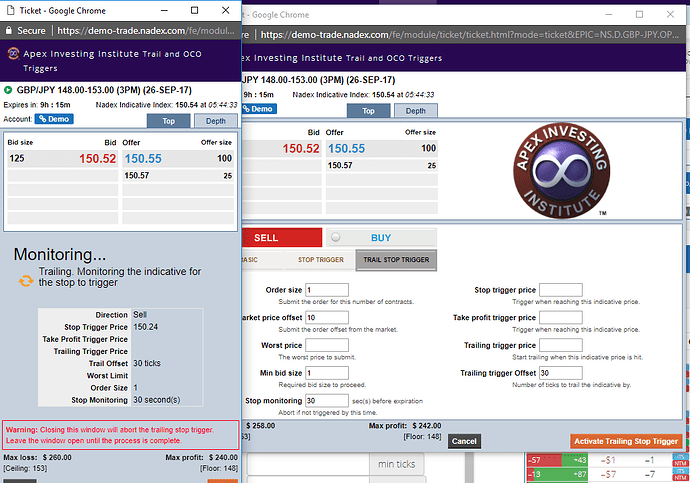The image size is (690, 483).
Task: Choose the red SELL direction button
Action: click(x=282, y=238)
